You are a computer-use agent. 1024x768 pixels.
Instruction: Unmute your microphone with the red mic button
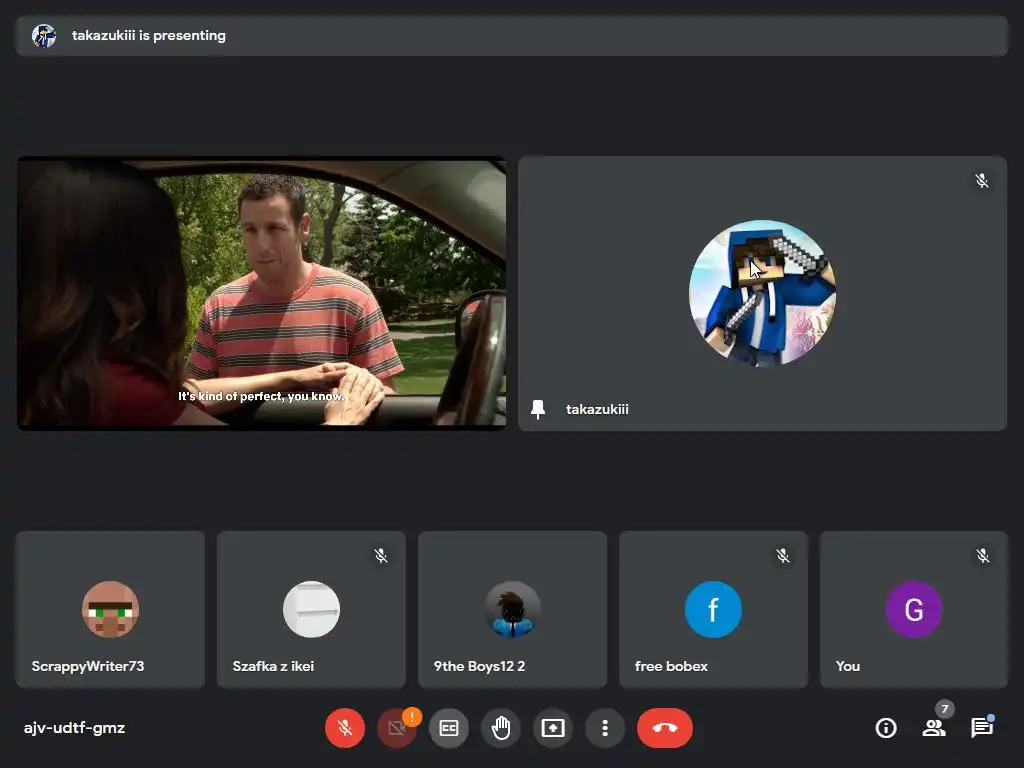(x=345, y=728)
